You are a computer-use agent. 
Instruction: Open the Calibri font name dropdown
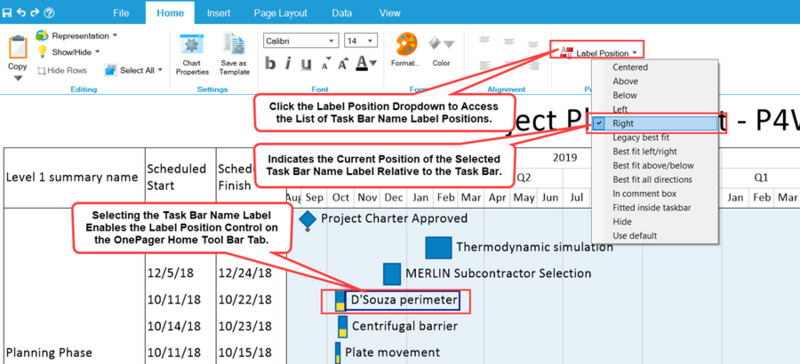[x=332, y=41]
